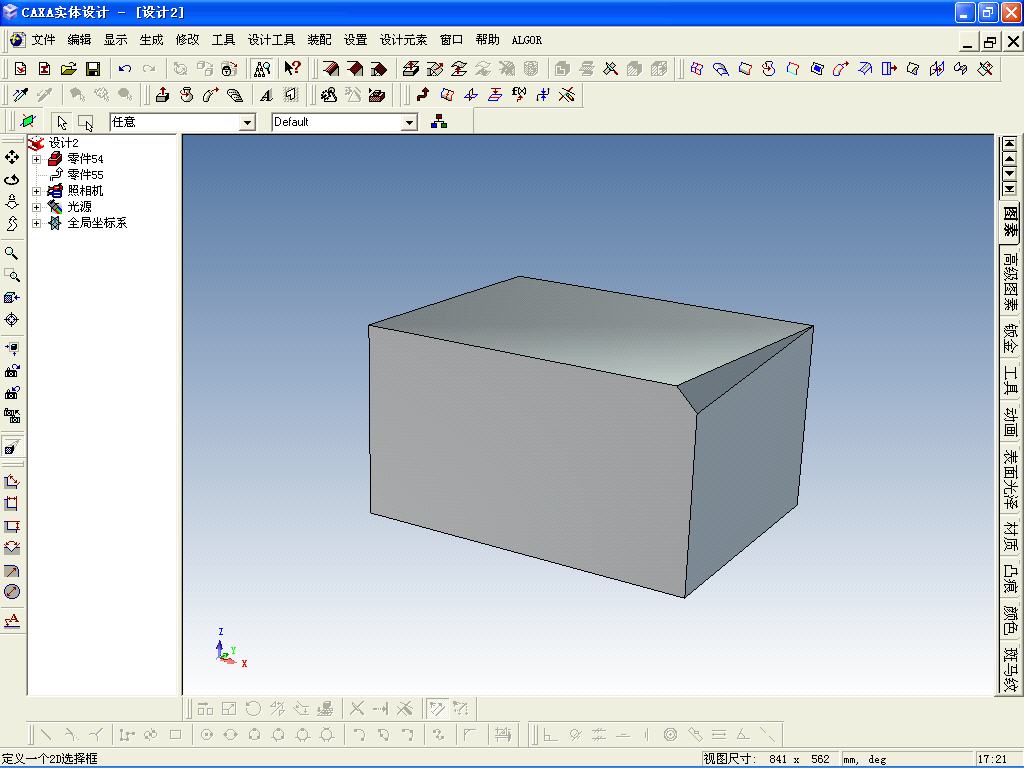Open the 设计工具 menu
This screenshot has width=1024, height=768.
(x=272, y=40)
